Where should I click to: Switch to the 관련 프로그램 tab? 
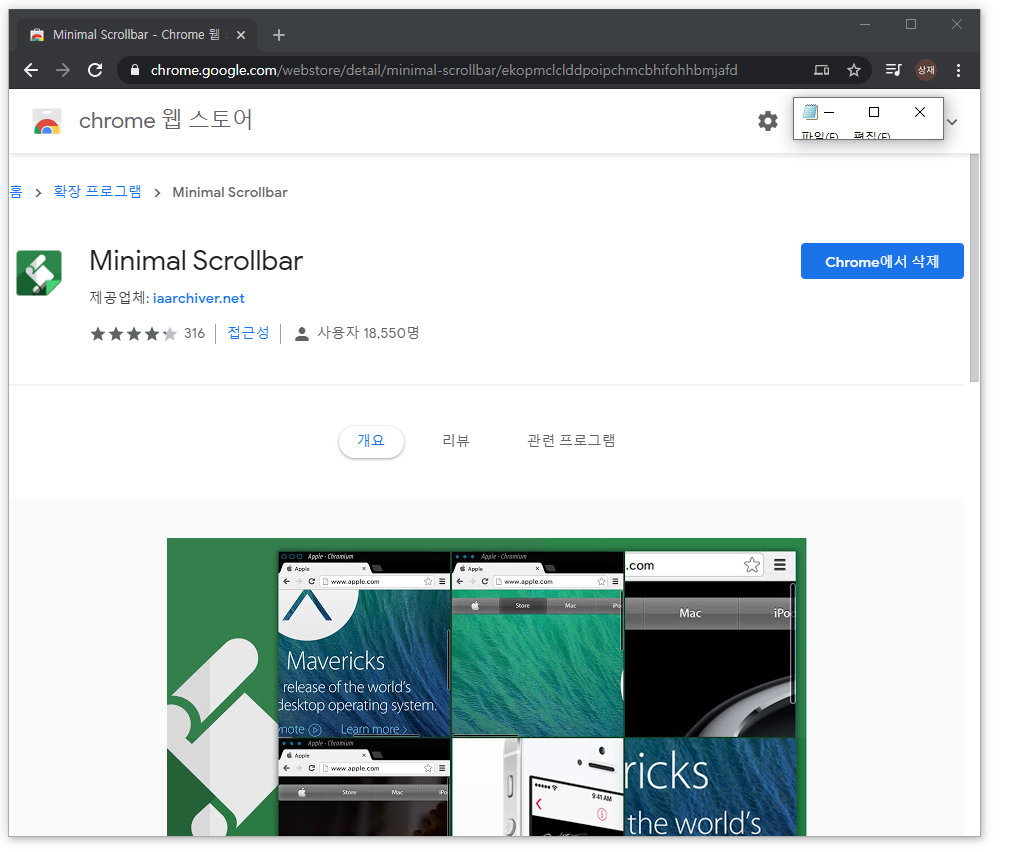click(x=571, y=440)
